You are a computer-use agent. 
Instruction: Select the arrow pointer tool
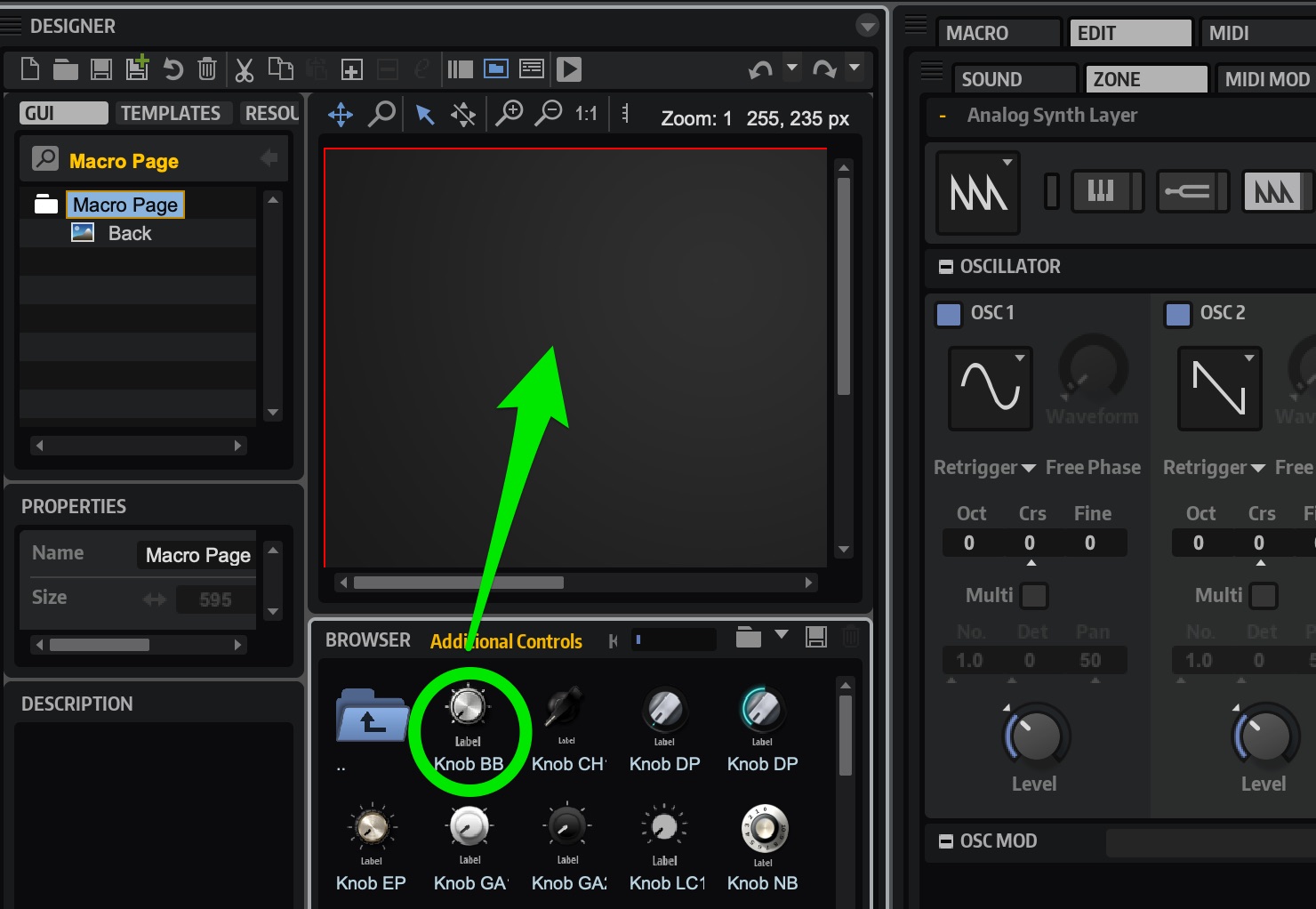click(x=425, y=114)
